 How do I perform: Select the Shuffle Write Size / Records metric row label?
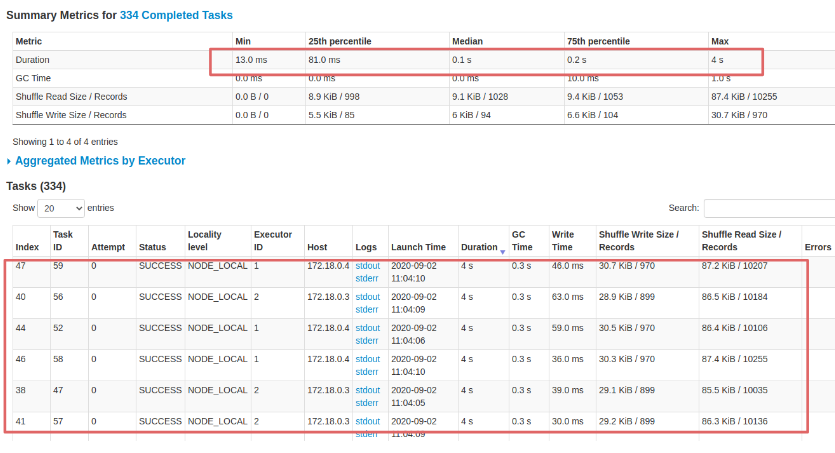[x=71, y=114]
